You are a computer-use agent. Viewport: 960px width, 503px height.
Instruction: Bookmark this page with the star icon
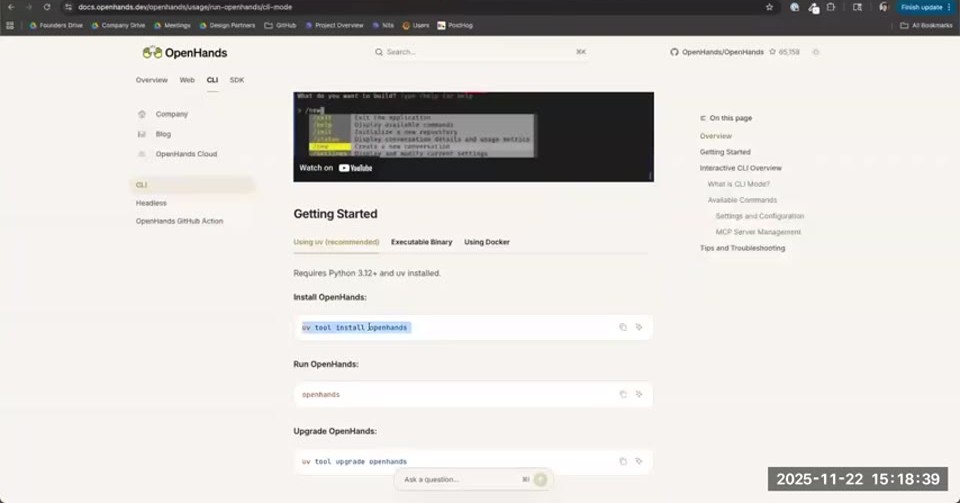(x=769, y=7)
